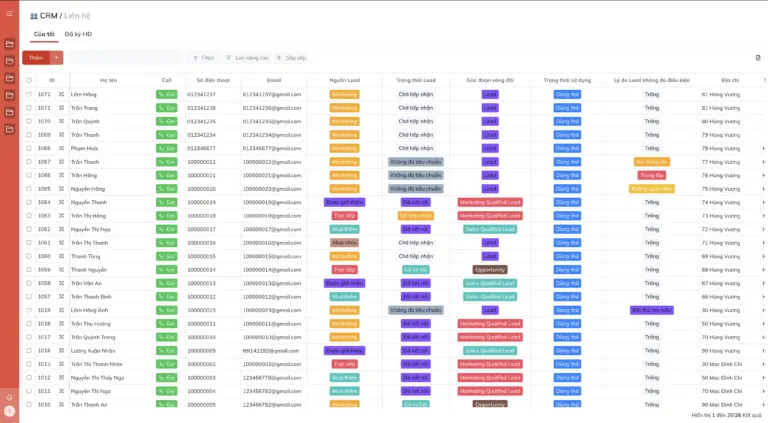The width and height of the screenshot is (768, 423).
Task: Call Lương Xuân Nhân using the Gọi button
Action: point(167,351)
